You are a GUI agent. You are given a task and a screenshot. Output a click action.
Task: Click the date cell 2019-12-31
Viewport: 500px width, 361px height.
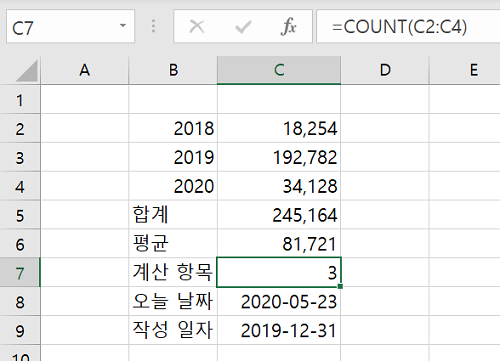(x=279, y=331)
